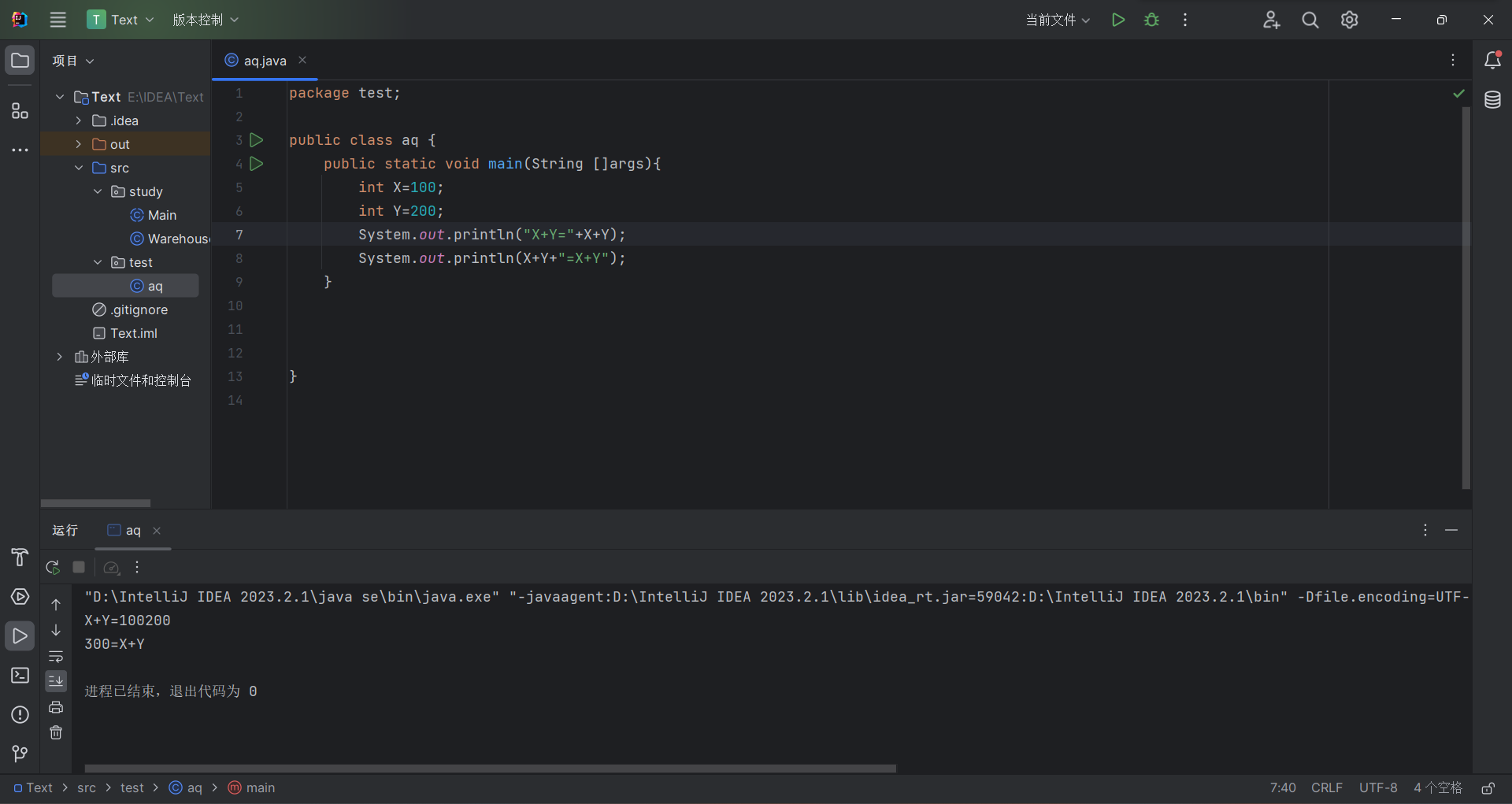
Task: Change UTF-8 file encoding
Action: [1378, 788]
